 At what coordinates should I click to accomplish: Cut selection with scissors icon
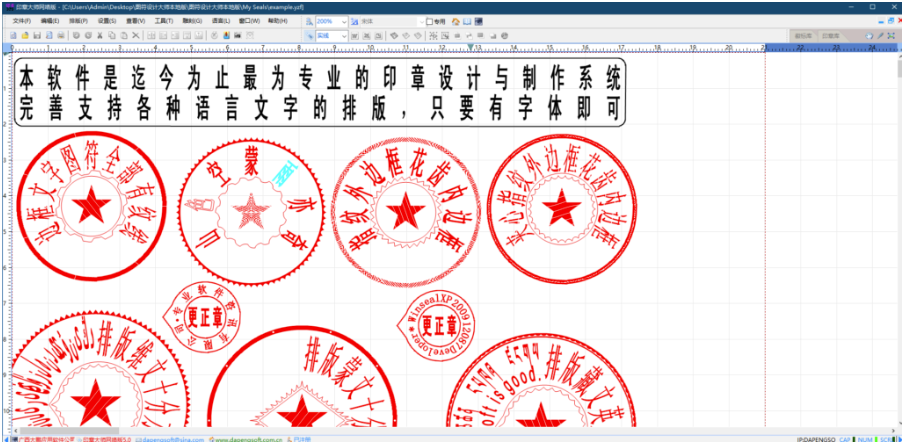tap(100, 36)
